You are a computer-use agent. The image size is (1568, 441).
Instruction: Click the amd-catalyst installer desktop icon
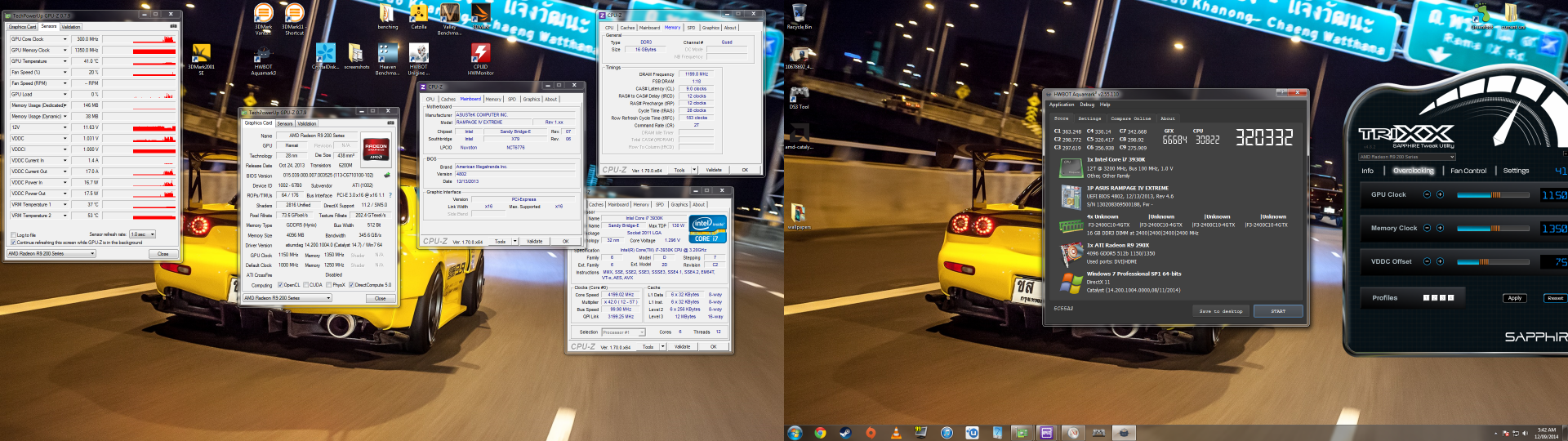click(799, 137)
